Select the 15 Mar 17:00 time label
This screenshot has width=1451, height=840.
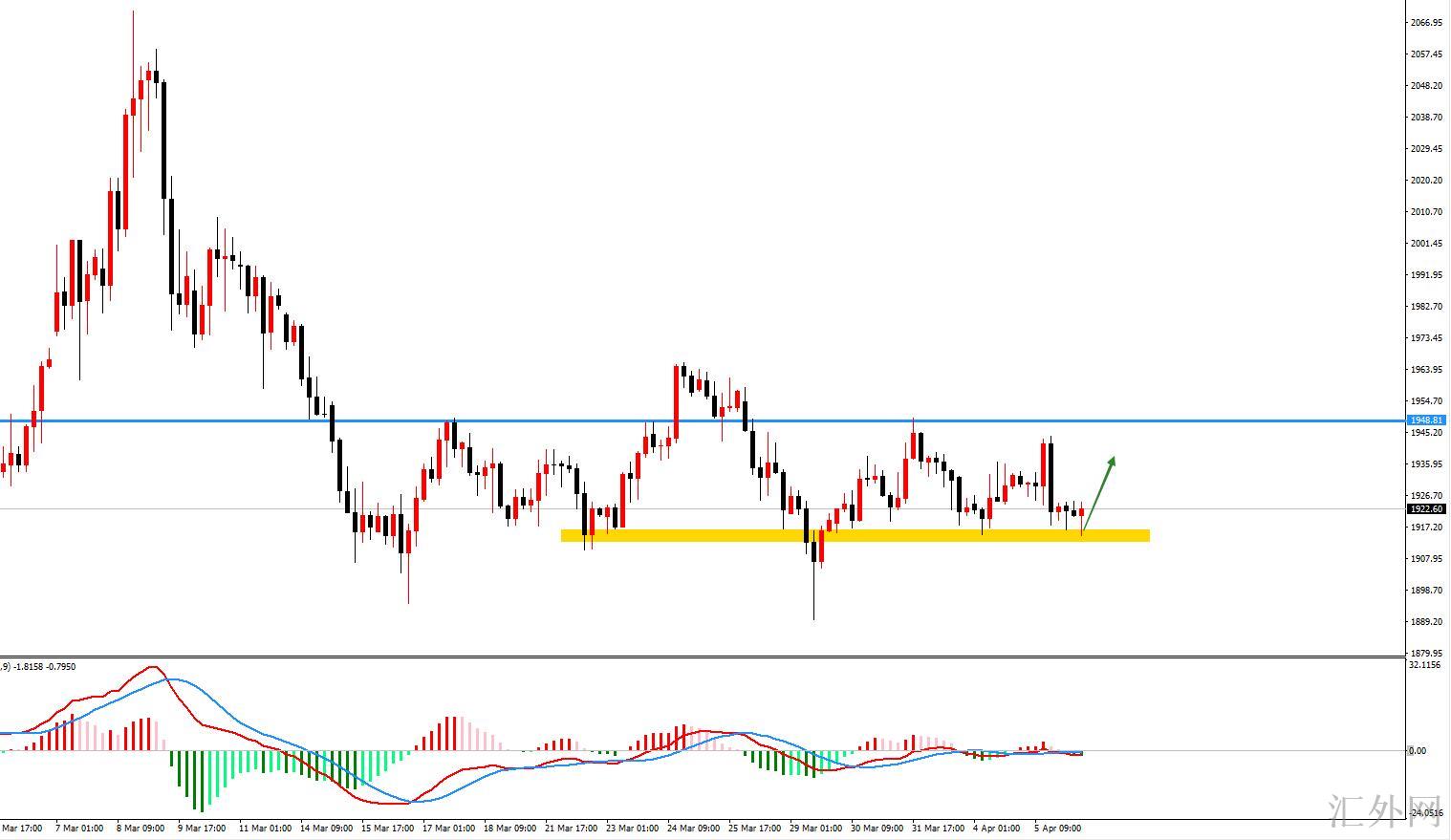387,829
